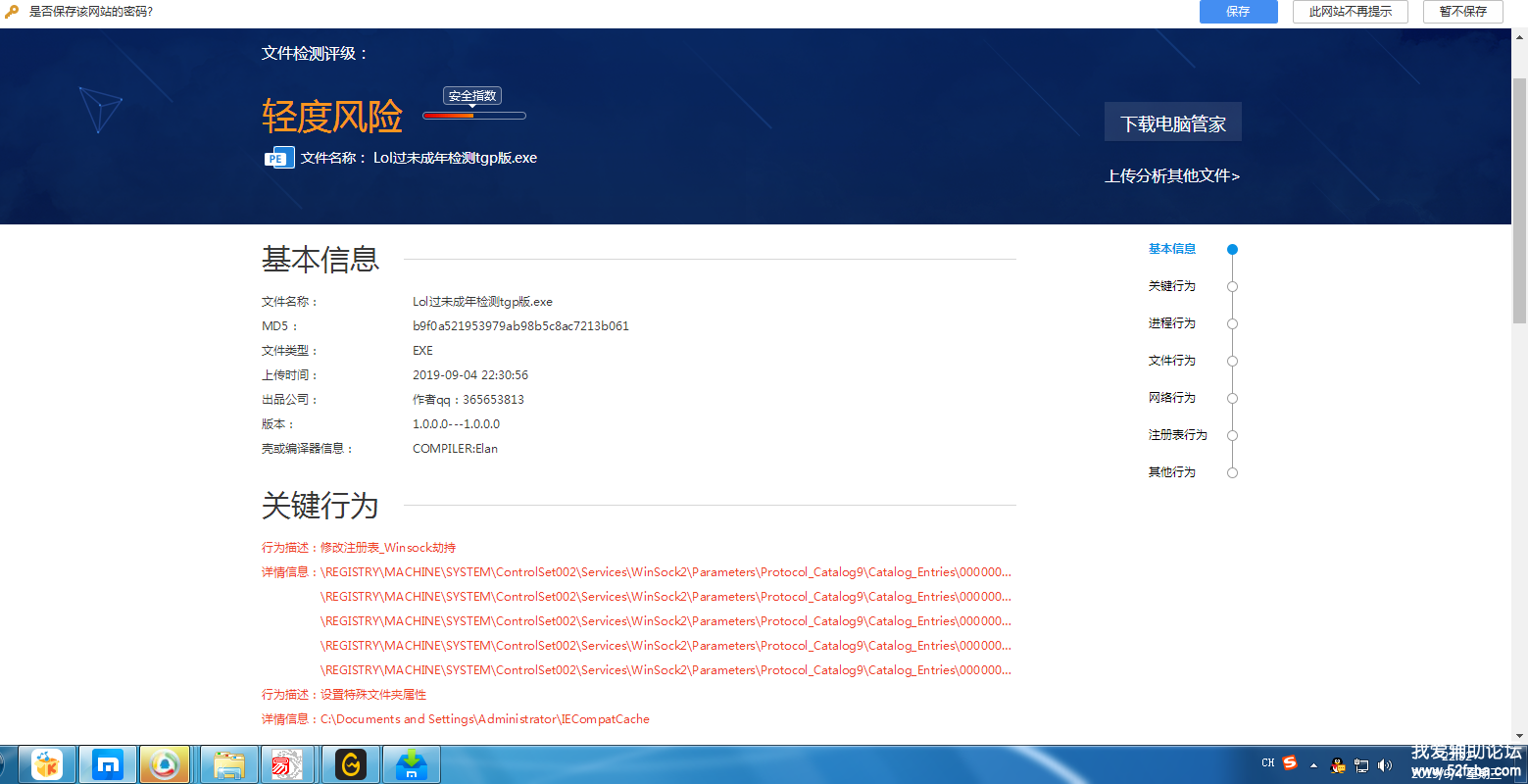Open the blue download manager taskbar icon
The height and width of the screenshot is (784, 1528).
coord(411,764)
